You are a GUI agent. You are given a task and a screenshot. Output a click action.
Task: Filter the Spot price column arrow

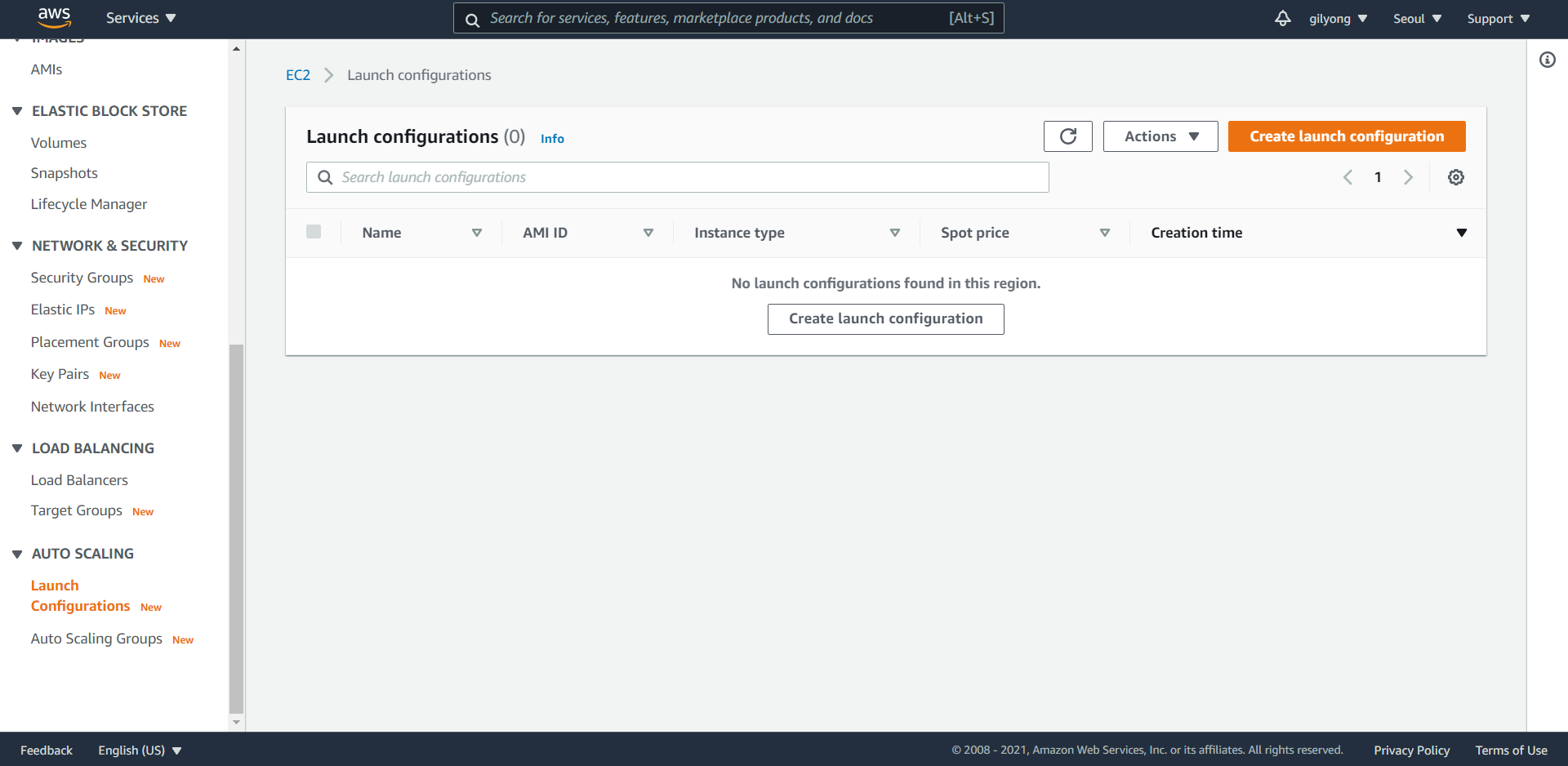(x=1105, y=233)
